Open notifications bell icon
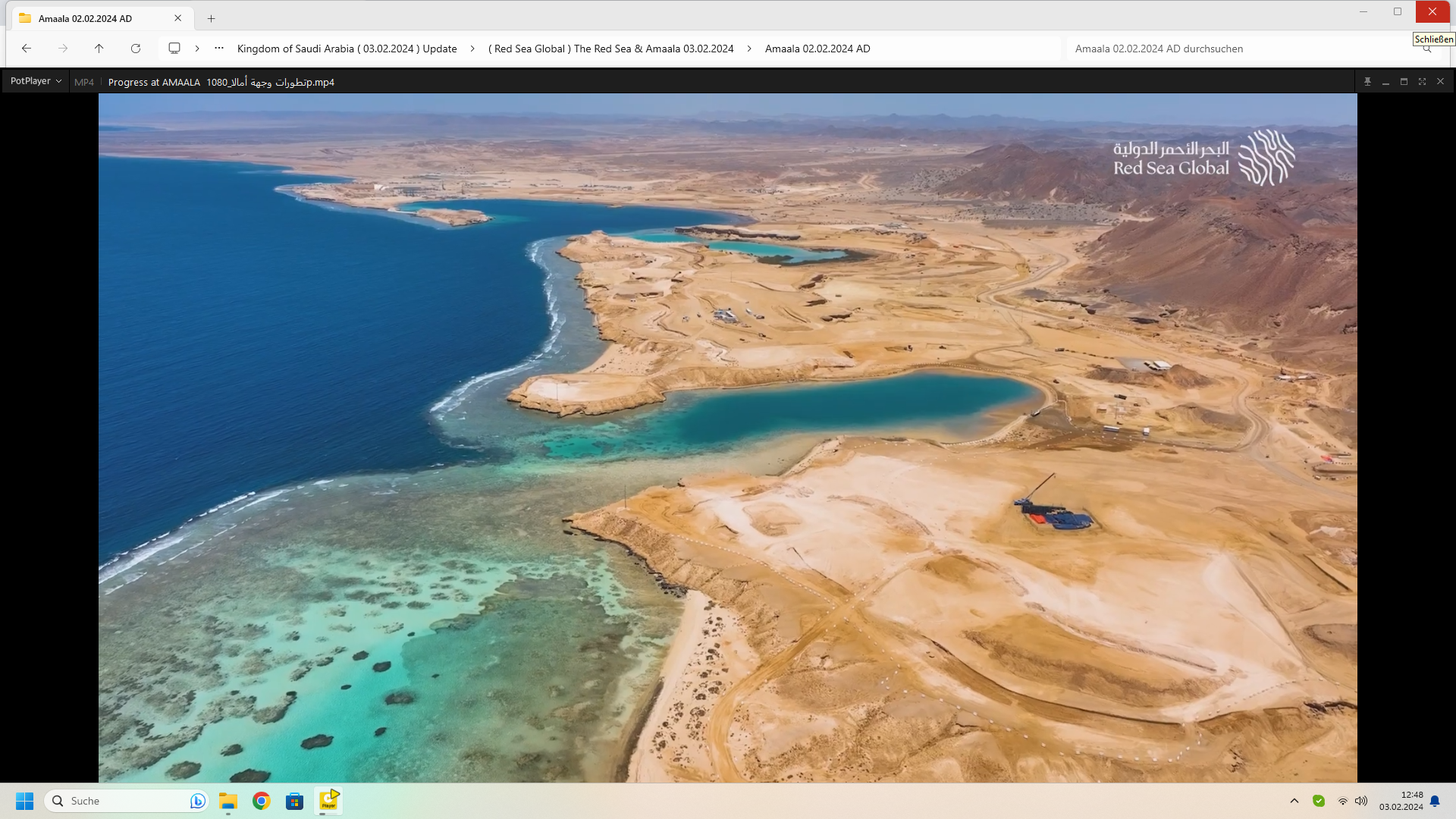This screenshot has width=1456, height=819. pos(1435,801)
